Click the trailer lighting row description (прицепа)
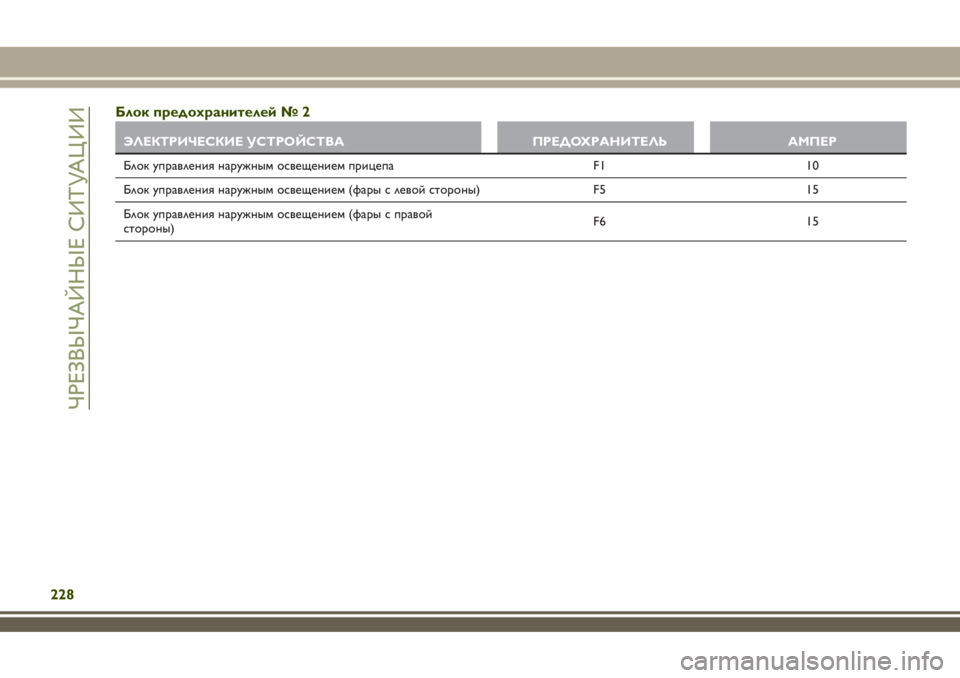960x678 pixels. coord(258,165)
